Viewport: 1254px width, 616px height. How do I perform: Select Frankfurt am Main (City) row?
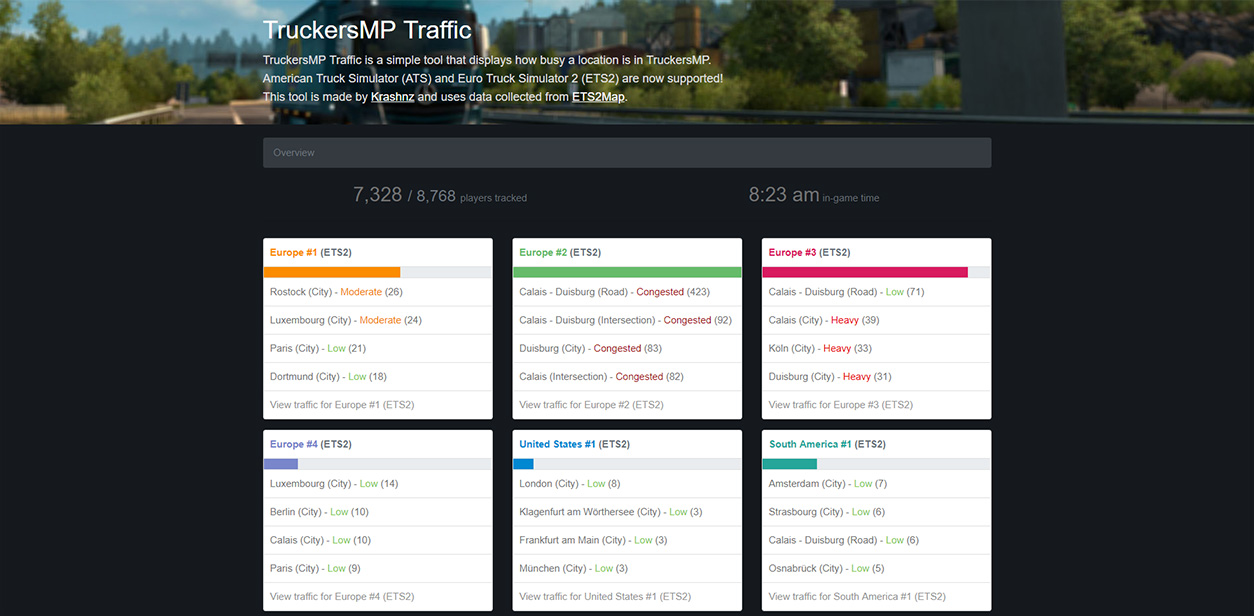click(627, 540)
